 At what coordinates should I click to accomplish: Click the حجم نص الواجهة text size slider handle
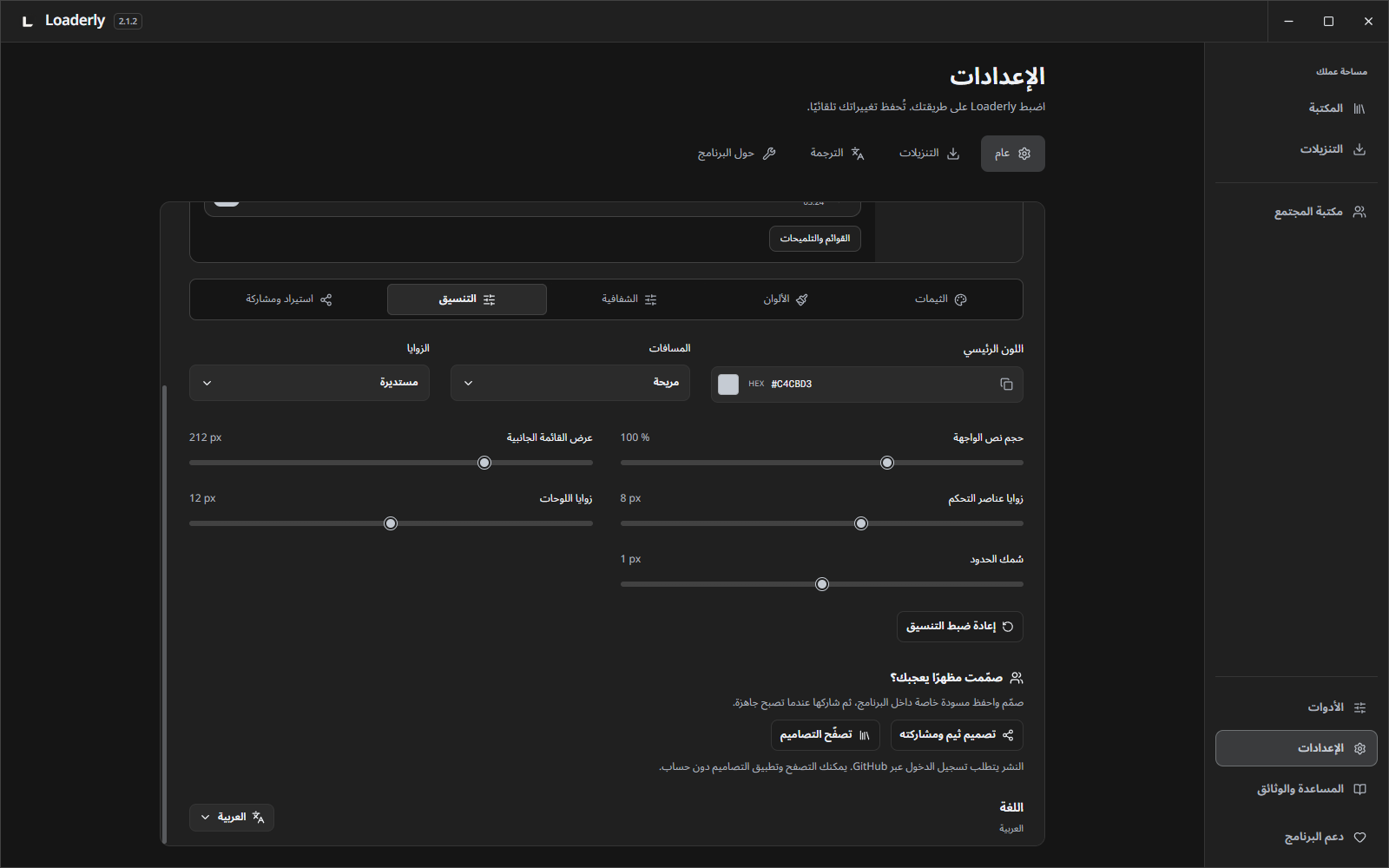pyautogui.click(x=887, y=463)
